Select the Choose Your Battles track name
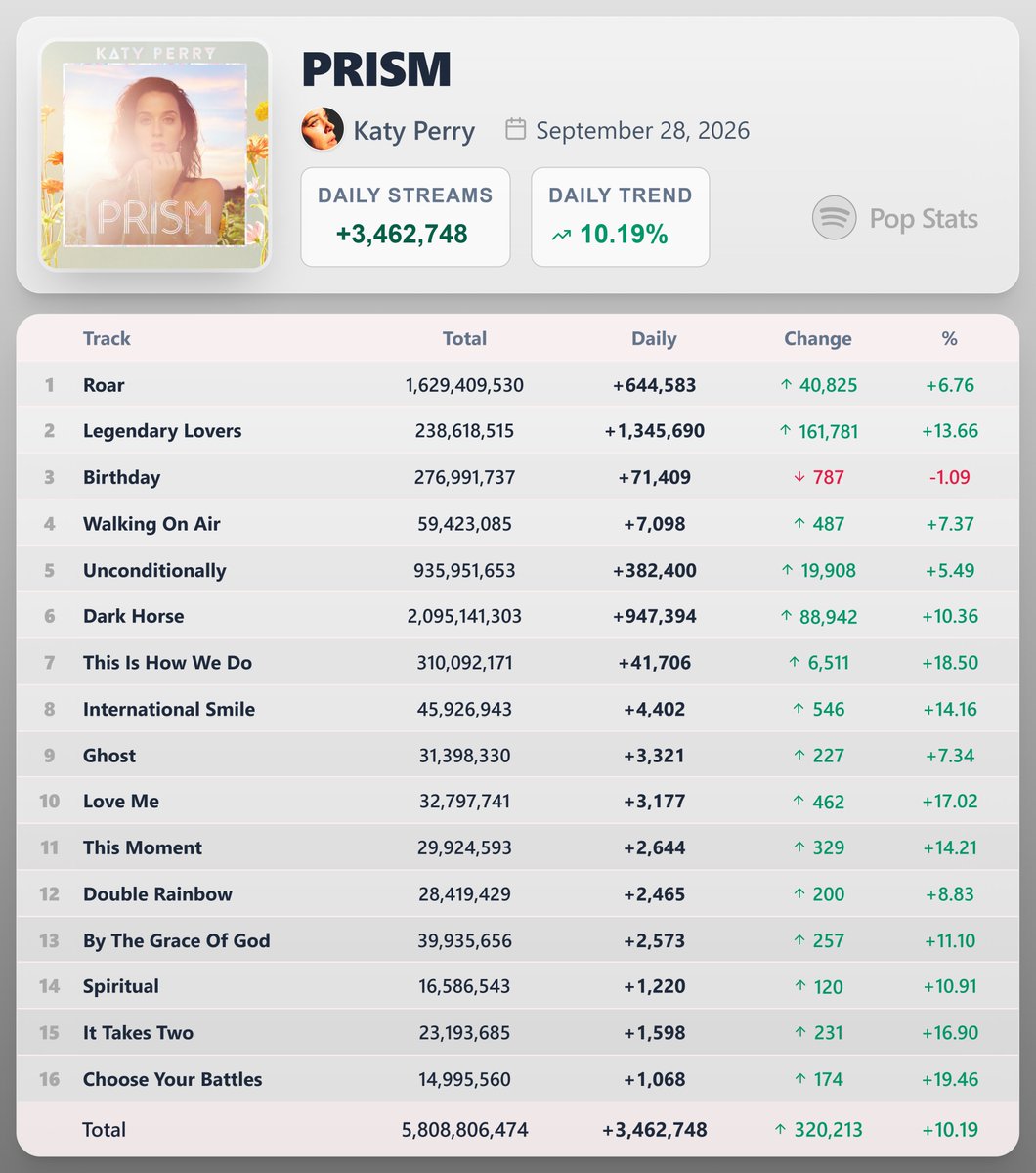Viewport: 1036px width, 1173px height. point(173,1079)
